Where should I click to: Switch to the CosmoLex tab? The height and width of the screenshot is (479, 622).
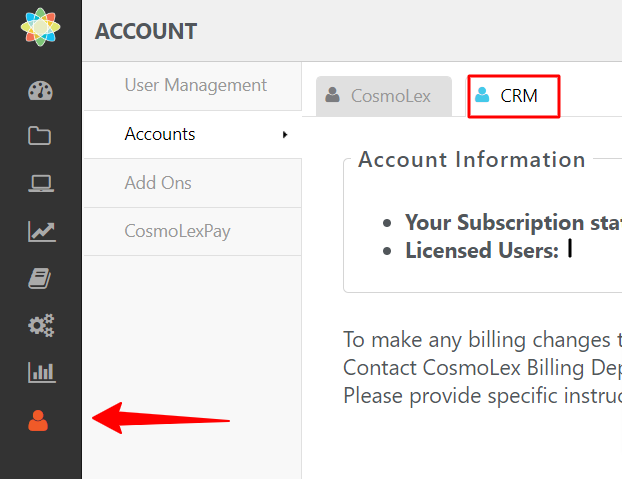click(x=383, y=96)
